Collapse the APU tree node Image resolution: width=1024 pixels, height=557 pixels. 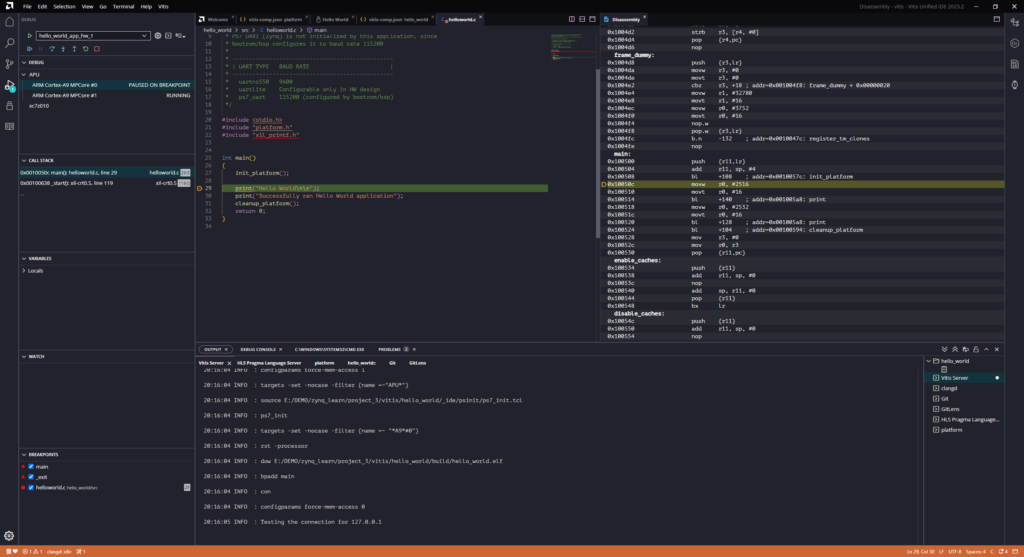point(24,74)
